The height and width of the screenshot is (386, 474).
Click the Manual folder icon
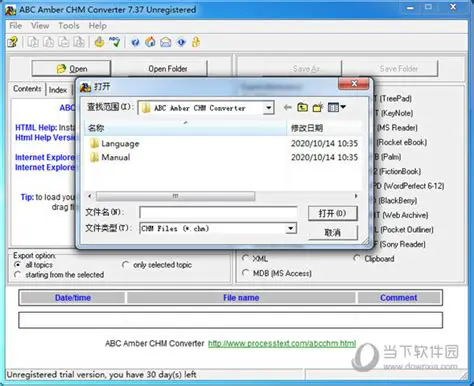tap(94, 157)
